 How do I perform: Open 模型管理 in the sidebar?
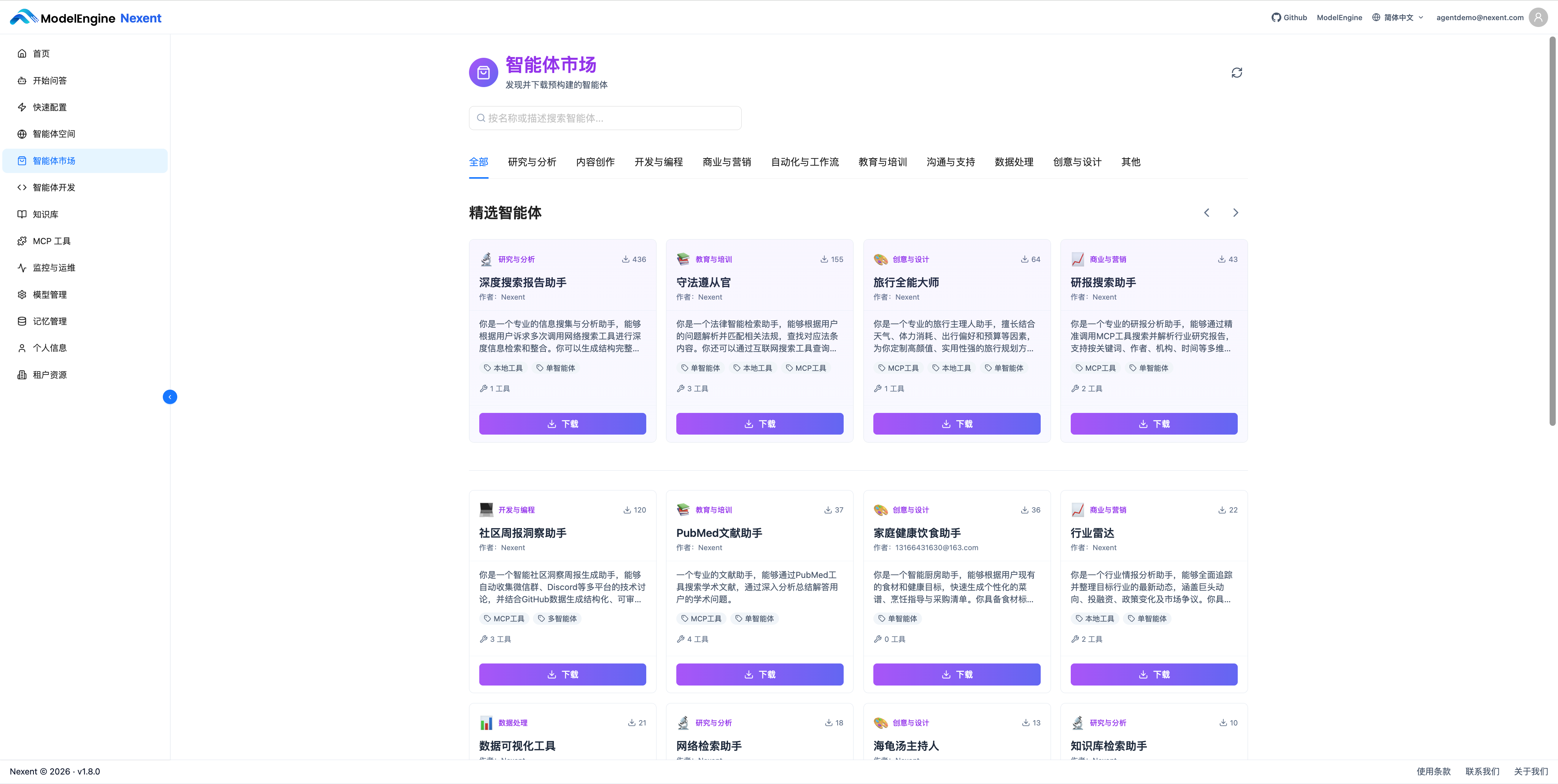[x=49, y=294]
